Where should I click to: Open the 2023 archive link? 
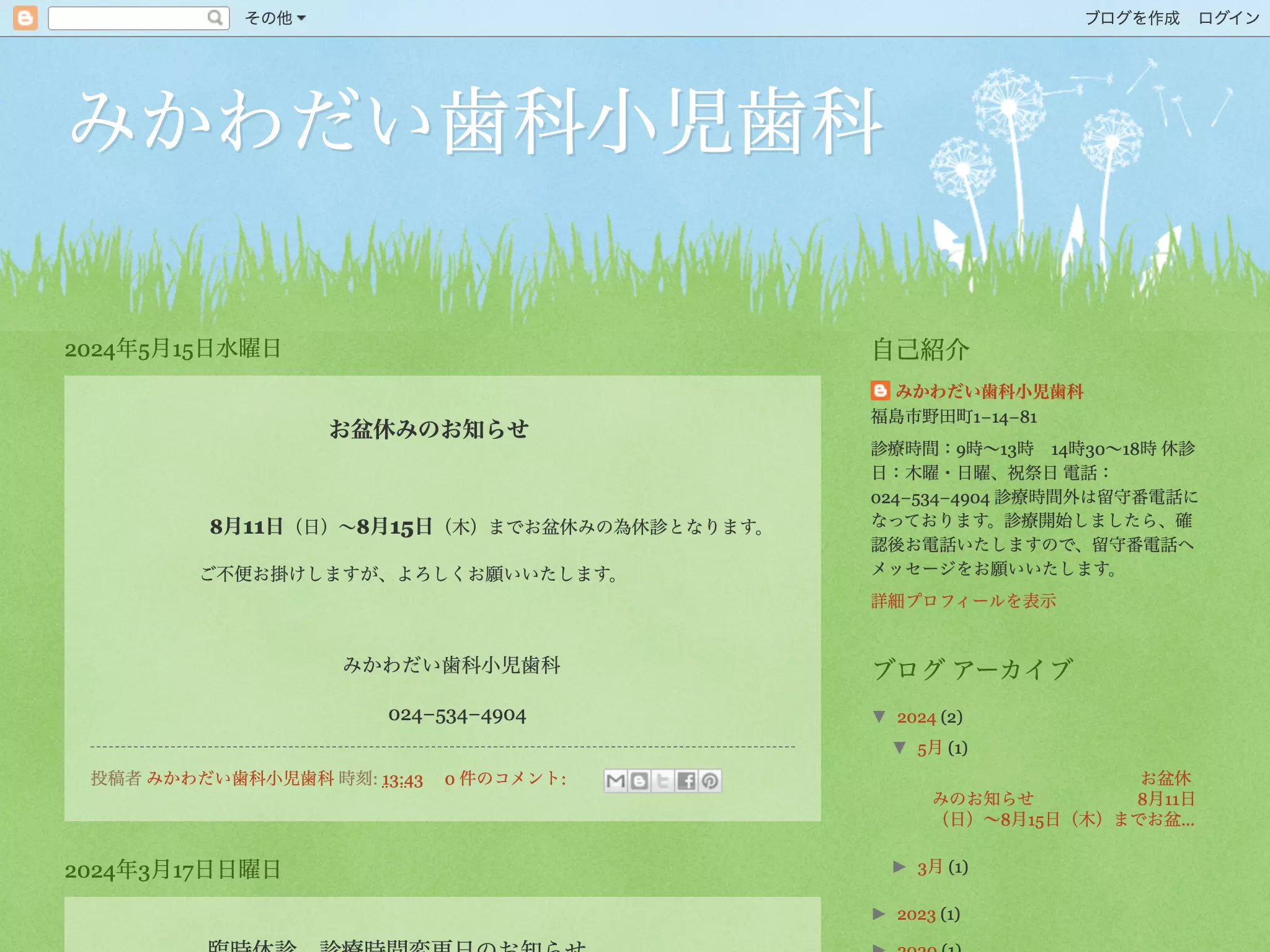[x=916, y=915]
